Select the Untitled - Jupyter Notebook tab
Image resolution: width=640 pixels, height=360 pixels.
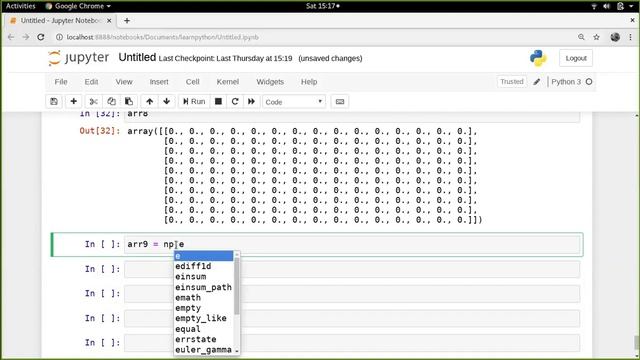tap(60, 20)
